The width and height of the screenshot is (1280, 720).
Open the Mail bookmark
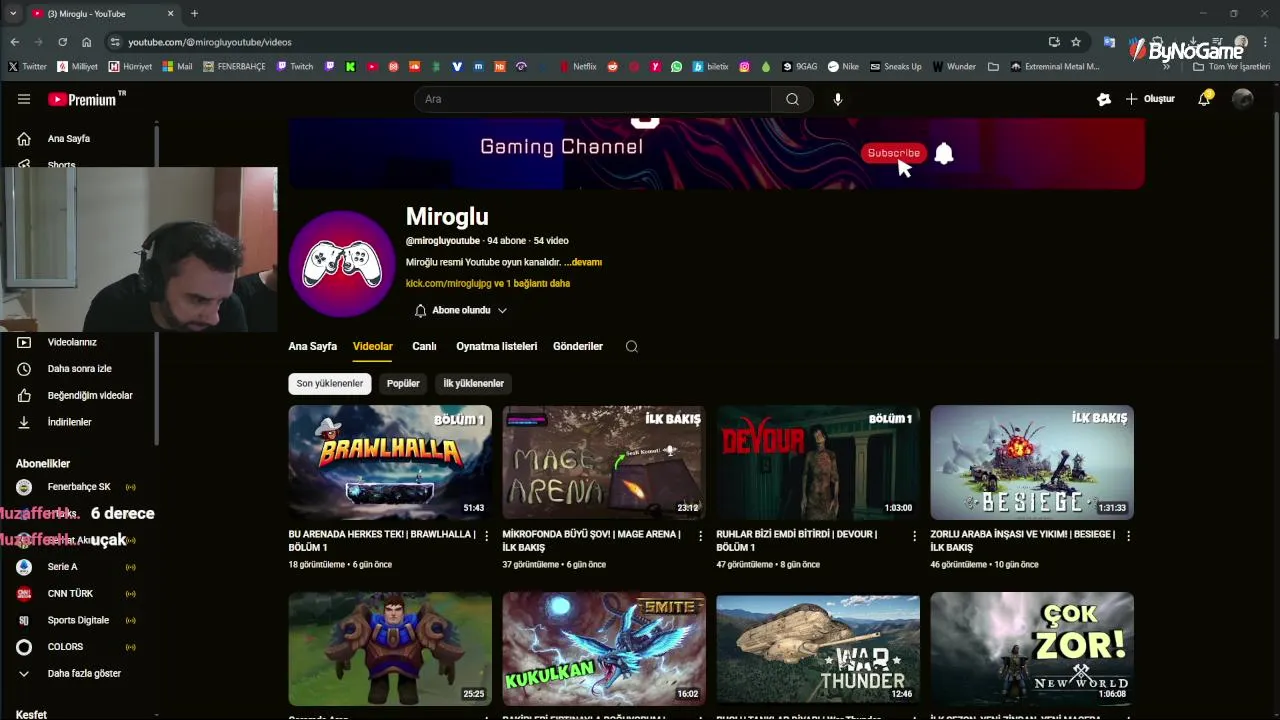click(177, 67)
